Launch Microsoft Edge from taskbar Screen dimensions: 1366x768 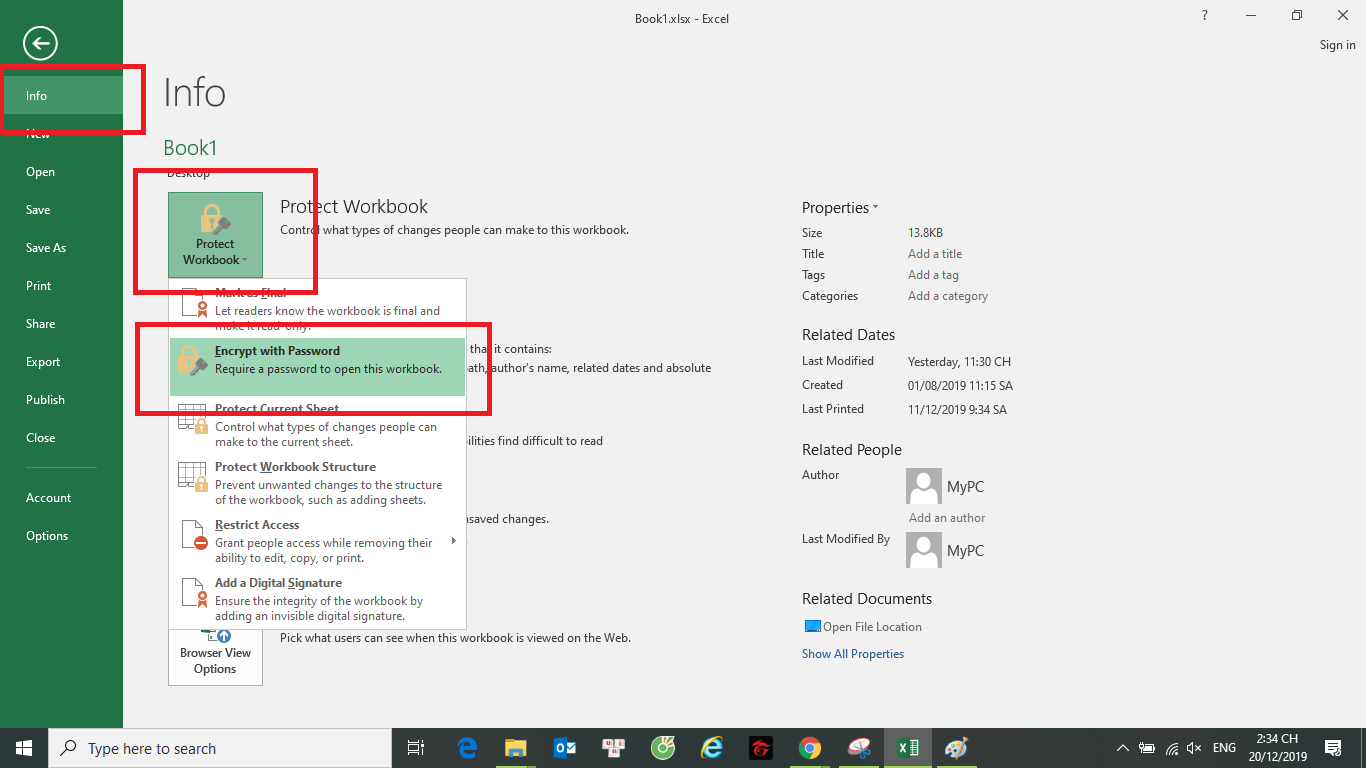click(x=467, y=748)
